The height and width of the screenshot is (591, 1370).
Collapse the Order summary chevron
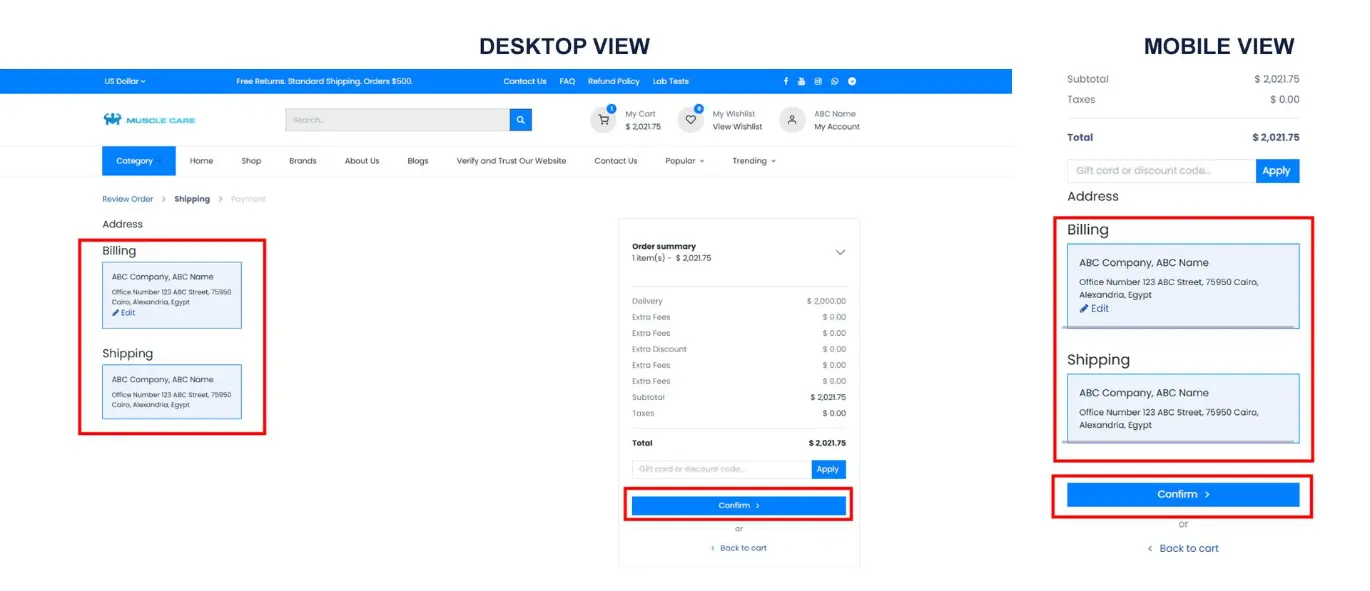pyautogui.click(x=840, y=252)
